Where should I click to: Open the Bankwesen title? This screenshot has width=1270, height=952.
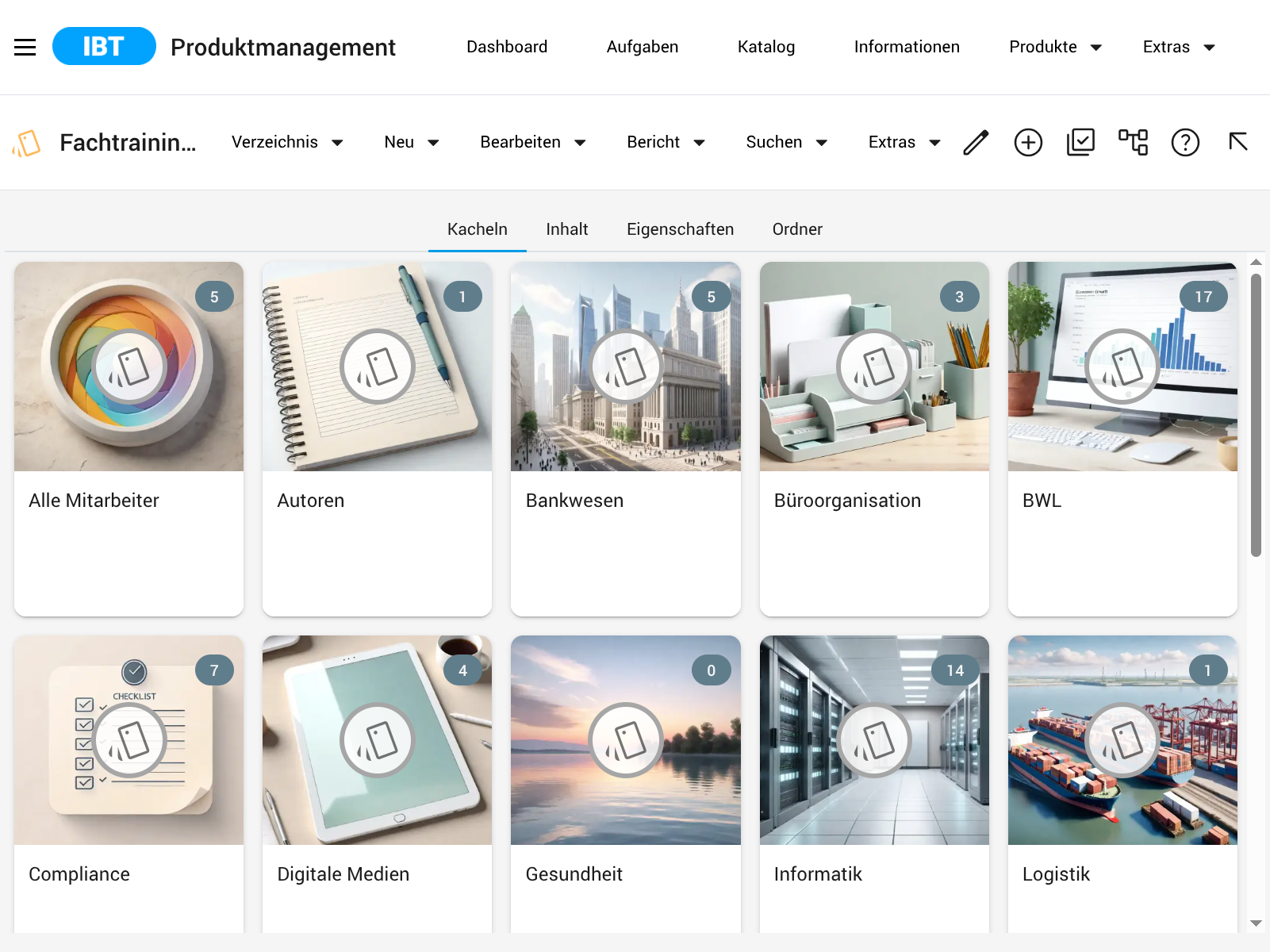[574, 501]
